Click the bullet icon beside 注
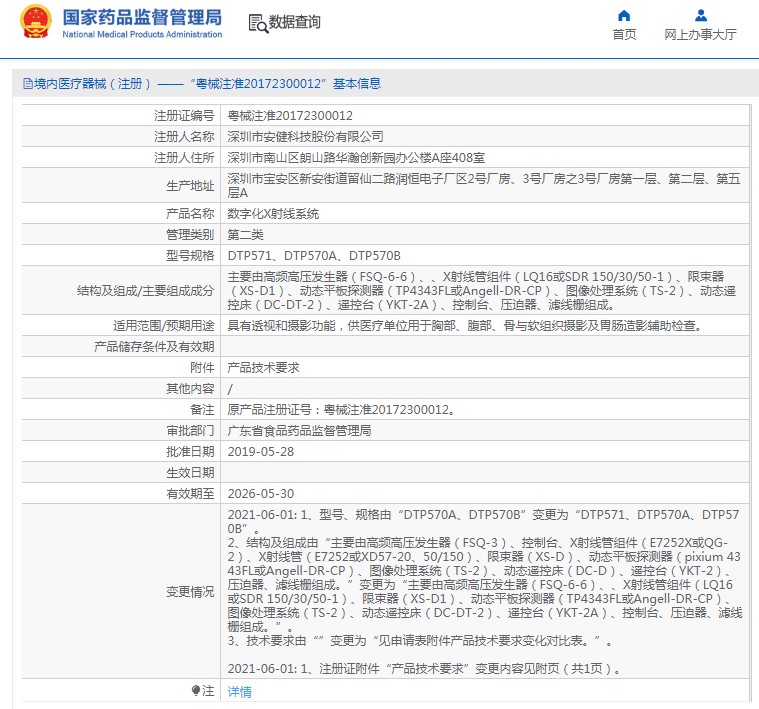 point(196,691)
